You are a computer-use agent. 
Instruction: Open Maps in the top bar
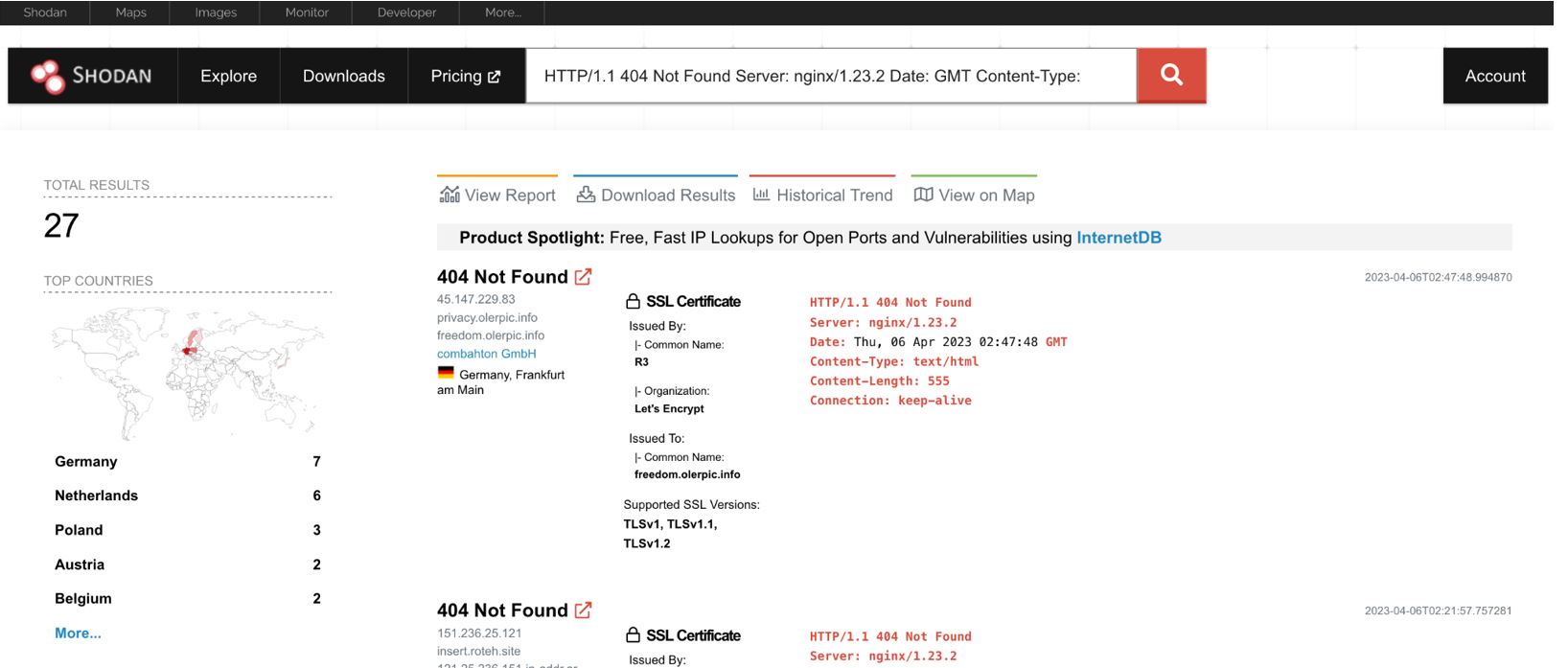coord(130,12)
